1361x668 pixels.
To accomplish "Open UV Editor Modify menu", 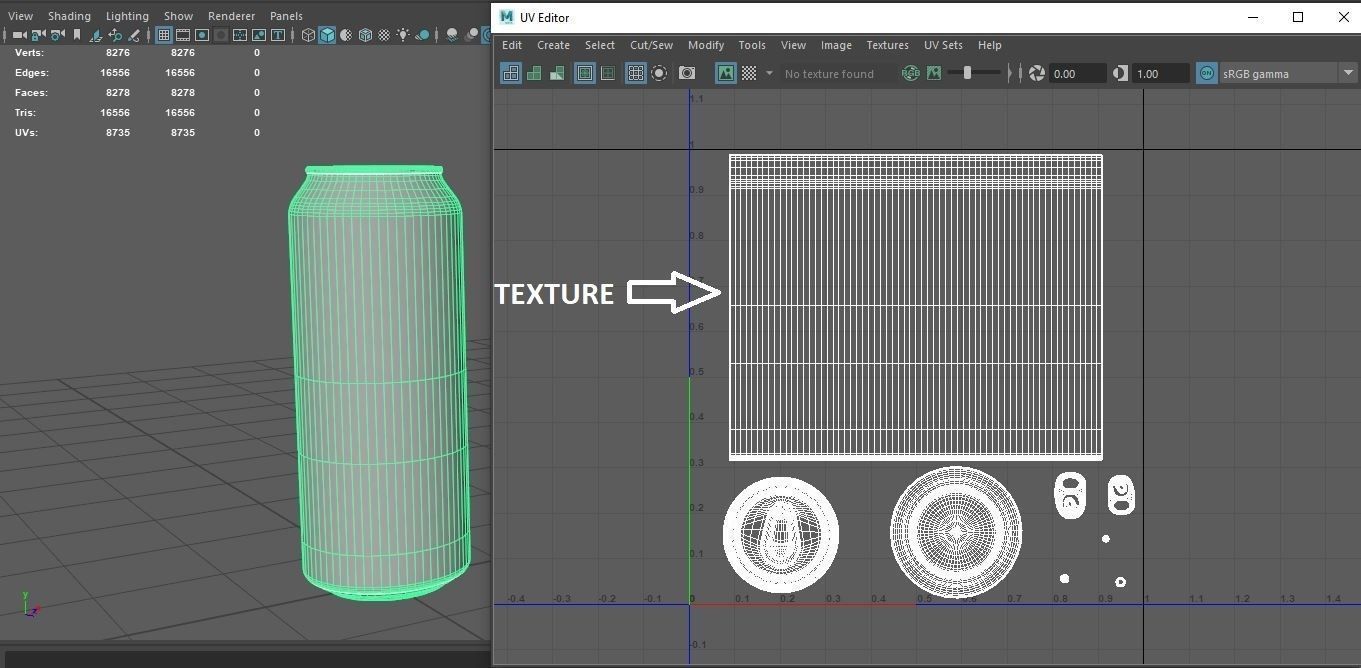I will [705, 45].
